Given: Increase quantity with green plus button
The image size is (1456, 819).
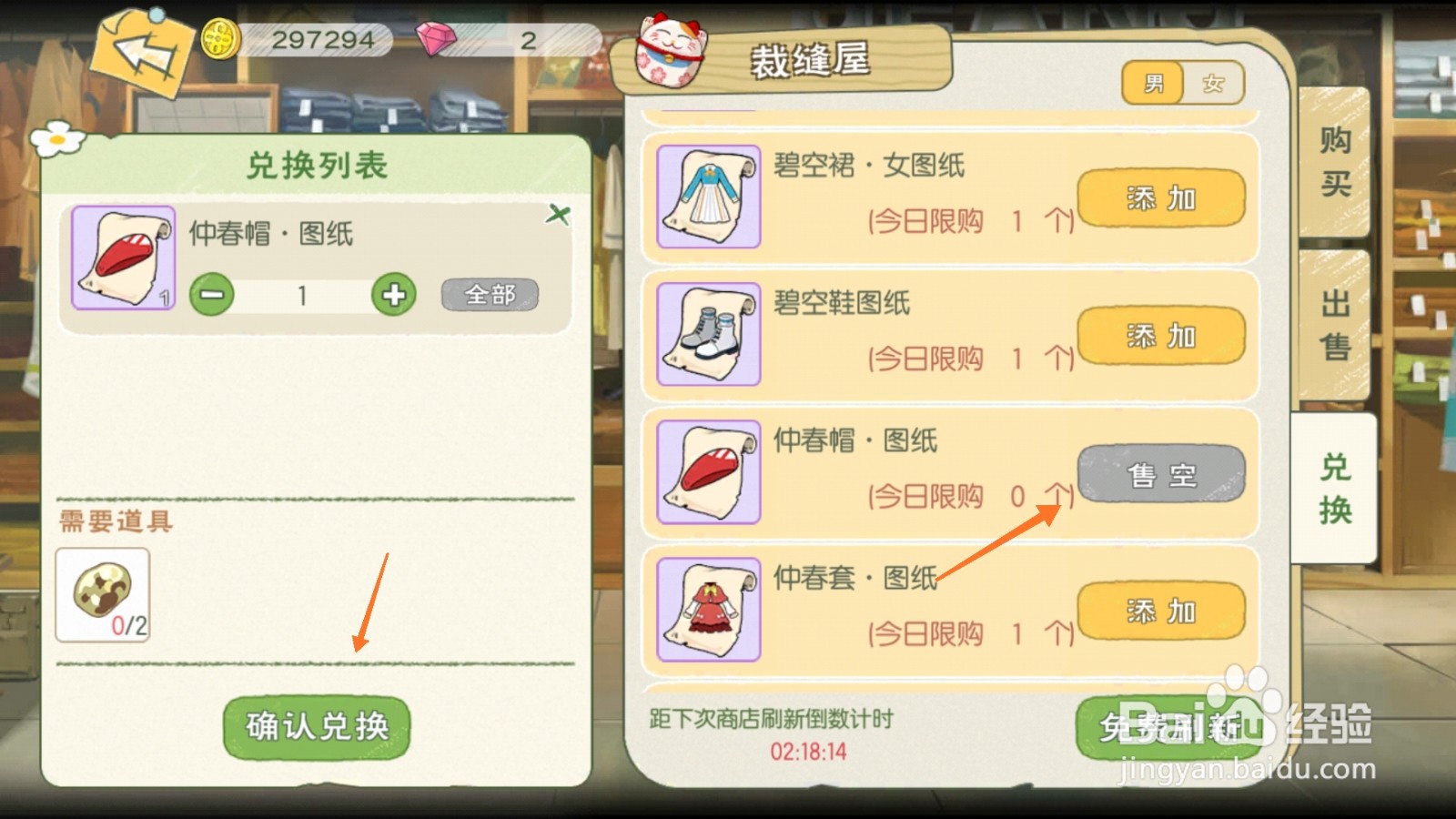Looking at the screenshot, I should (x=394, y=295).
